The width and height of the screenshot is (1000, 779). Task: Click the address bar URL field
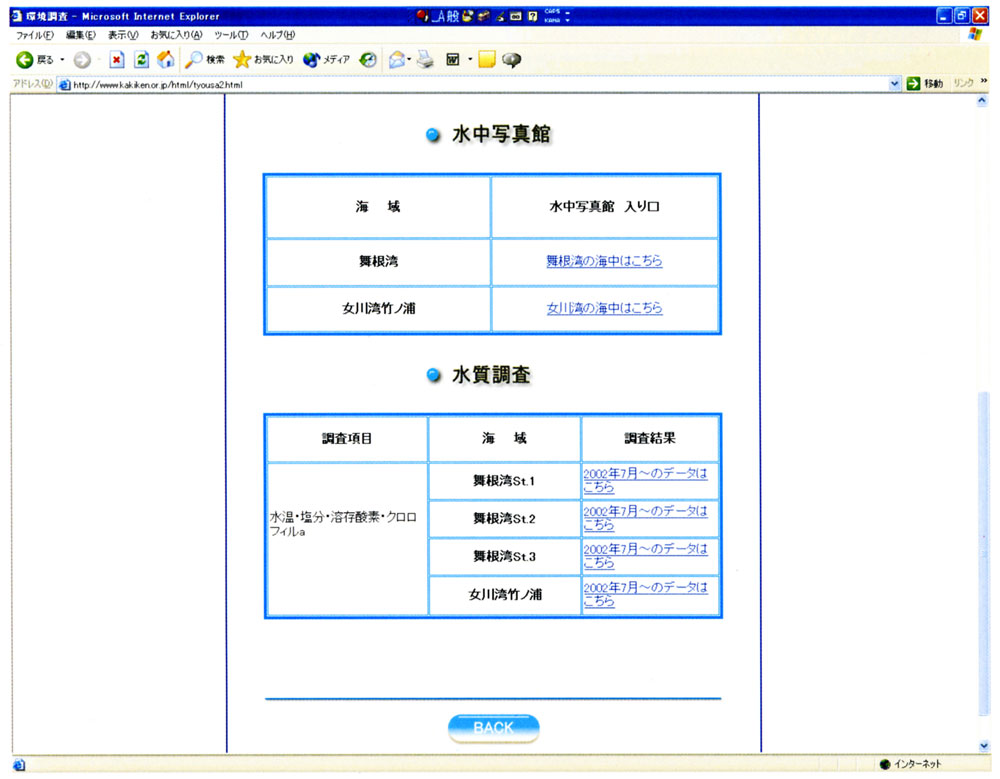point(472,84)
